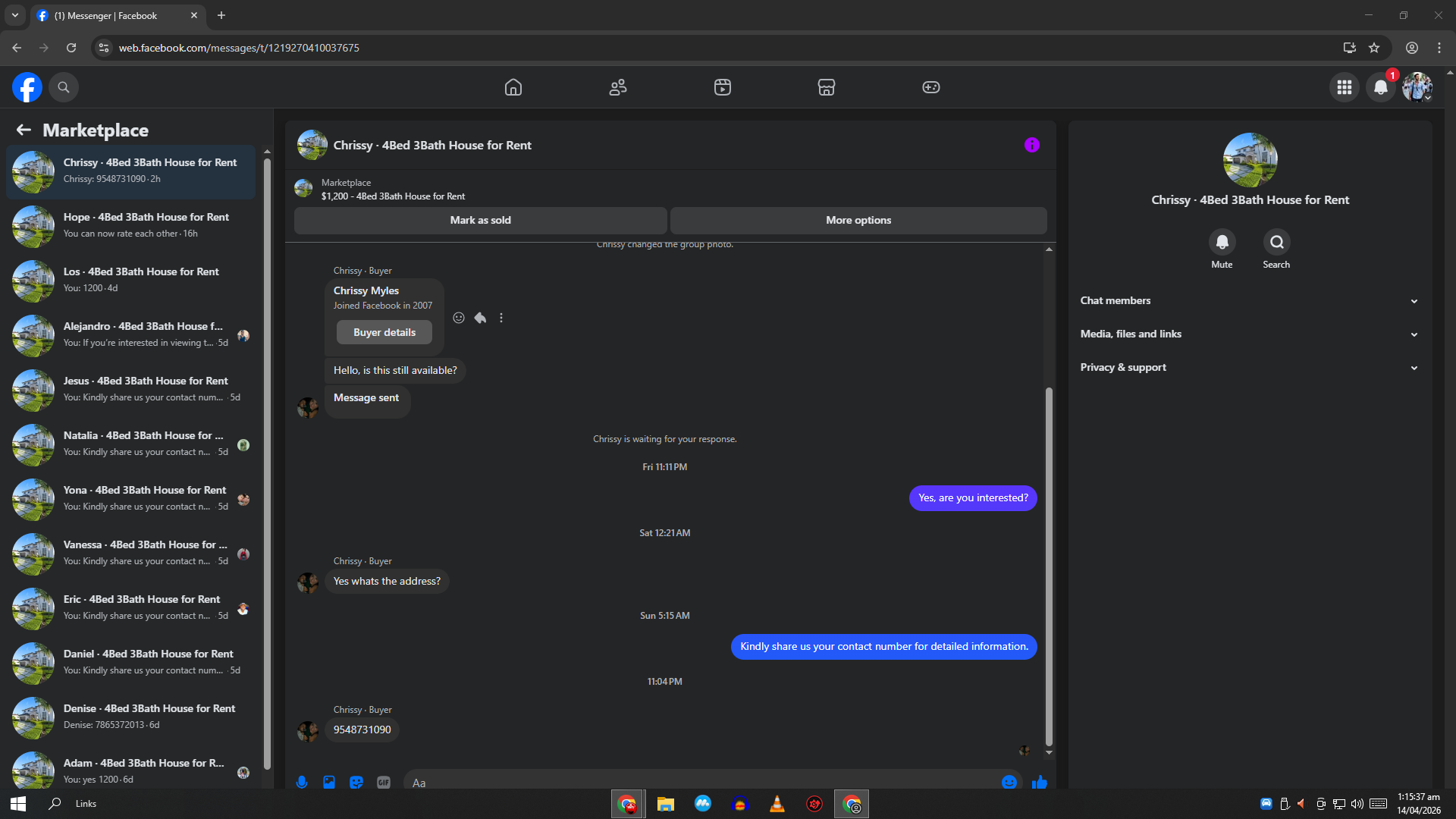Open the Gaming icon in top navigation
This screenshot has height=819, width=1456.
930,87
